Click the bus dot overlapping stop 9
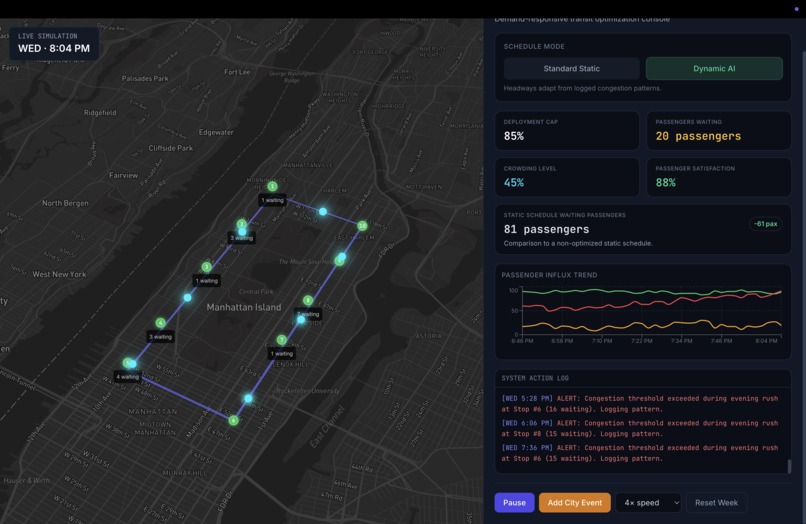The width and height of the screenshot is (806, 524). (x=342, y=256)
